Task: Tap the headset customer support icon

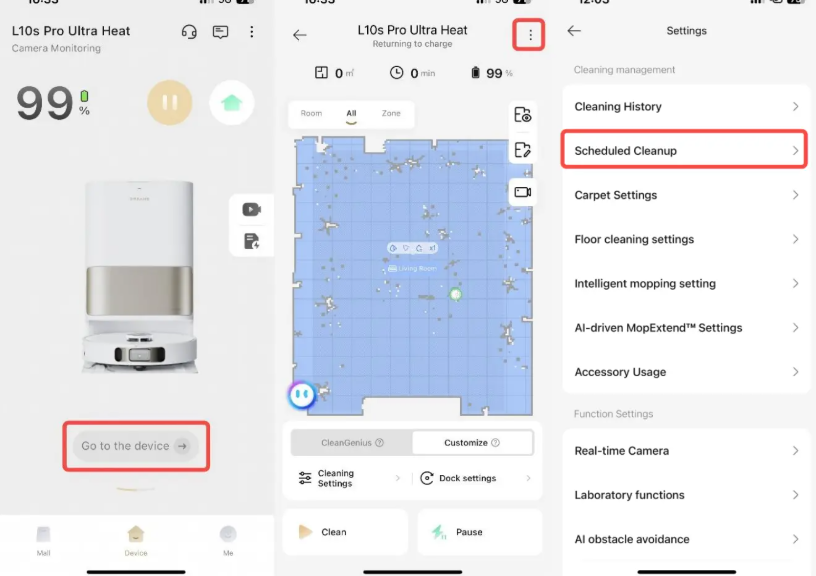Action: [189, 32]
